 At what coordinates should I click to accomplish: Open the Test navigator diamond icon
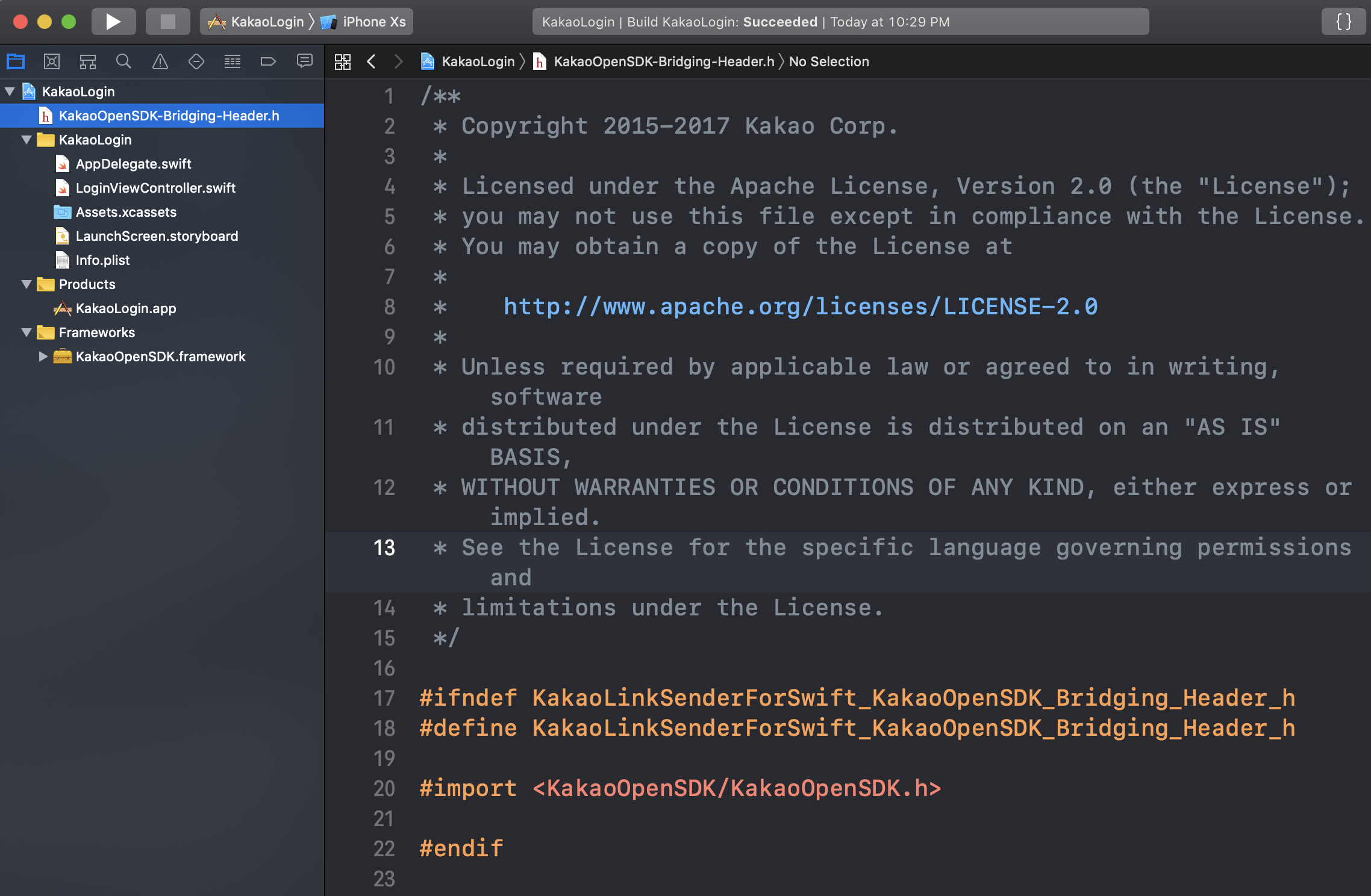click(x=196, y=61)
